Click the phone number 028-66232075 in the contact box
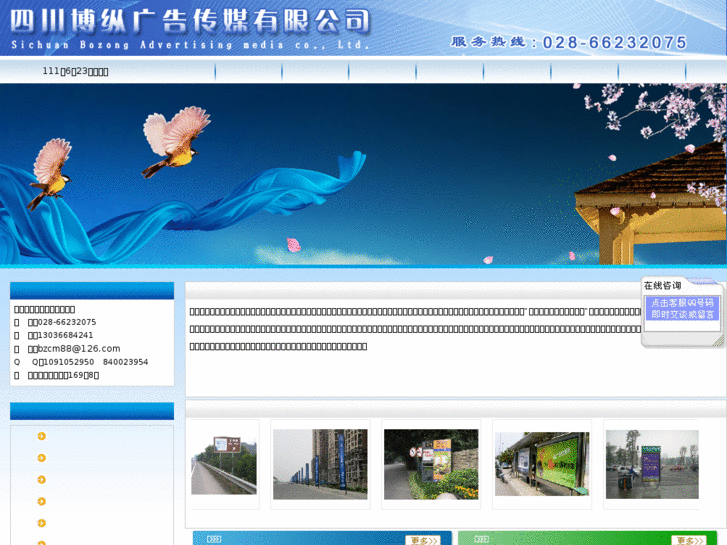Image resolution: width=727 pixels, height=545 pixels. 67,322
